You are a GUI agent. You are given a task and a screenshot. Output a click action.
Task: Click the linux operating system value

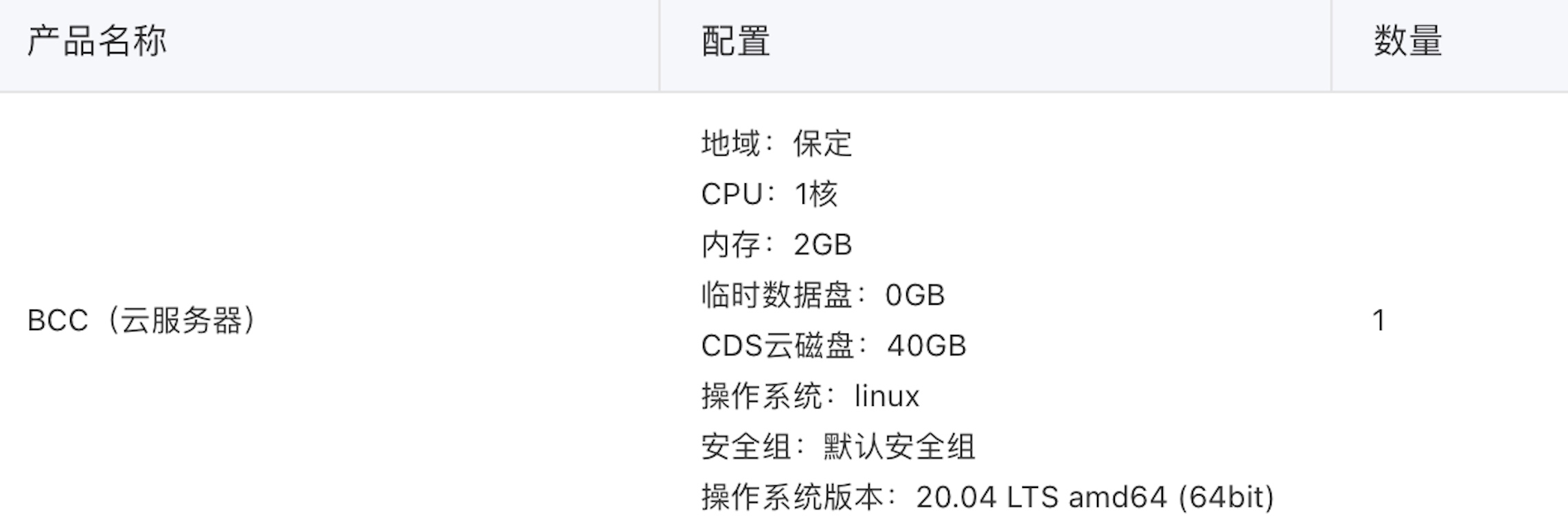886,396
